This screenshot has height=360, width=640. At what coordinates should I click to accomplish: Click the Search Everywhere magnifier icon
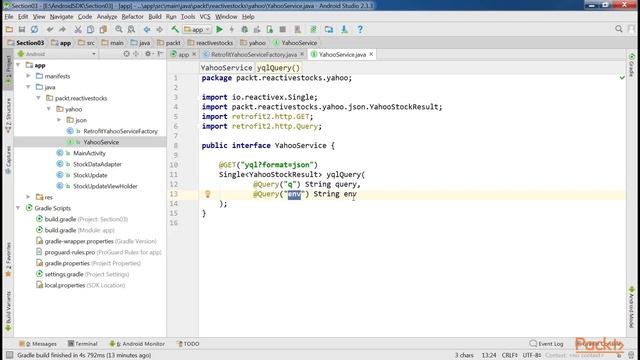[619, 29]
